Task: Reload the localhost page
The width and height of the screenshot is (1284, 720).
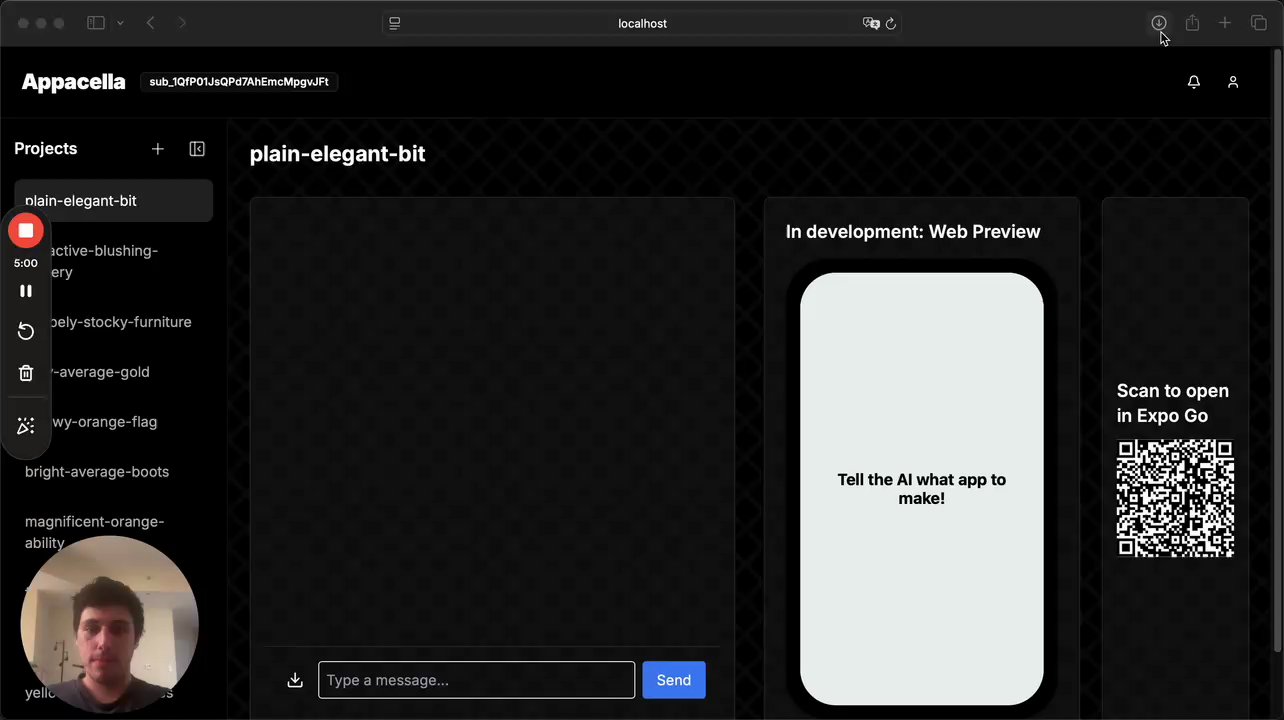Action: click(891, 23)
